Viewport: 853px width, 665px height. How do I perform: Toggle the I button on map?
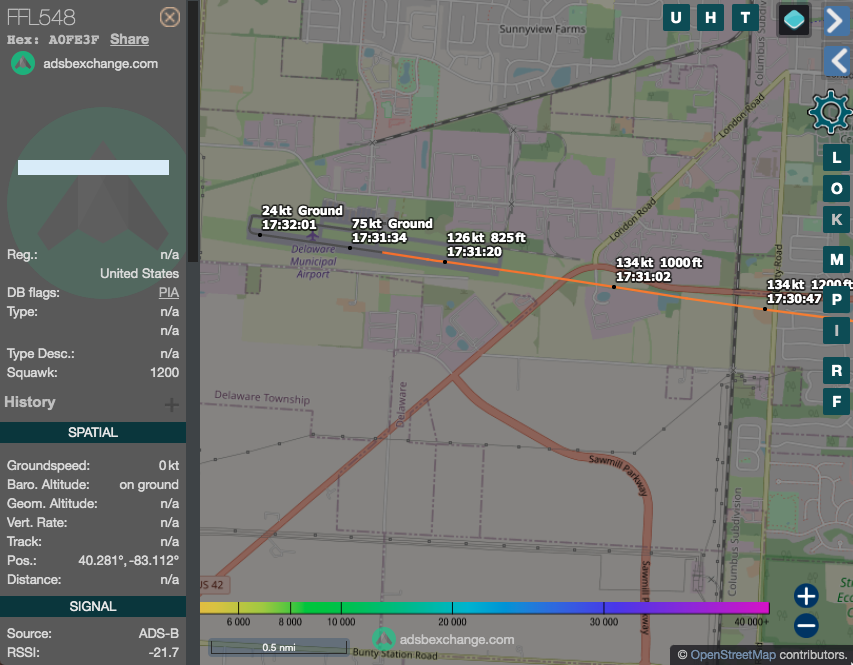836,330
